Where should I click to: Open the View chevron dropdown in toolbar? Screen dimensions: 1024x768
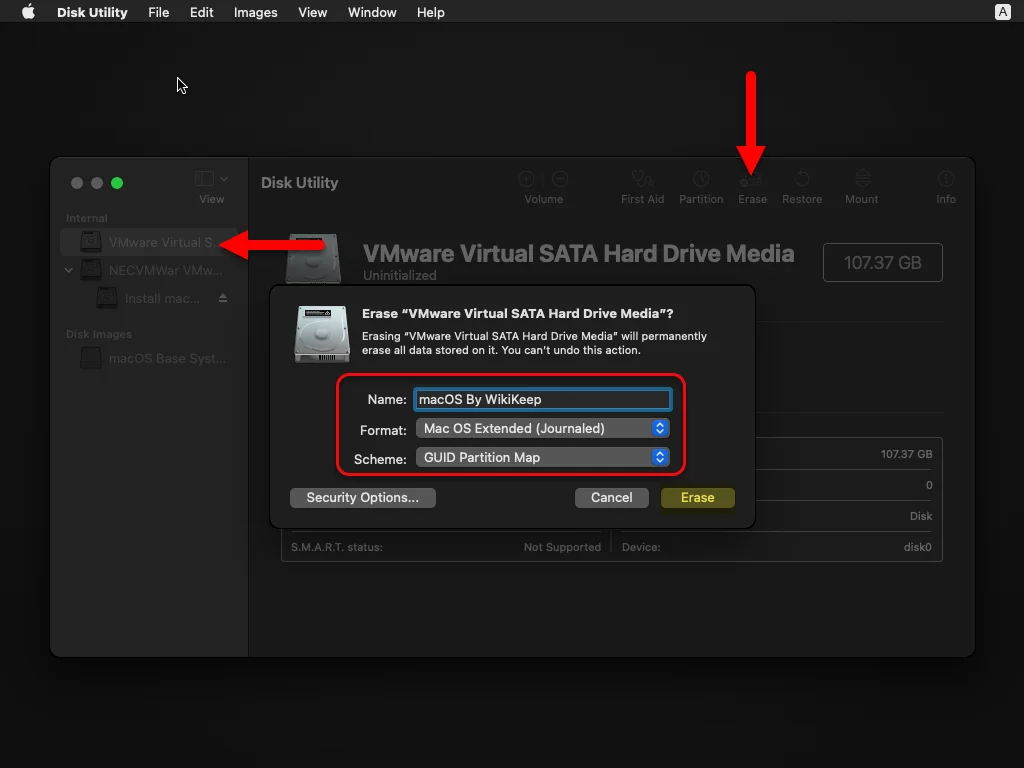(224, 179)
